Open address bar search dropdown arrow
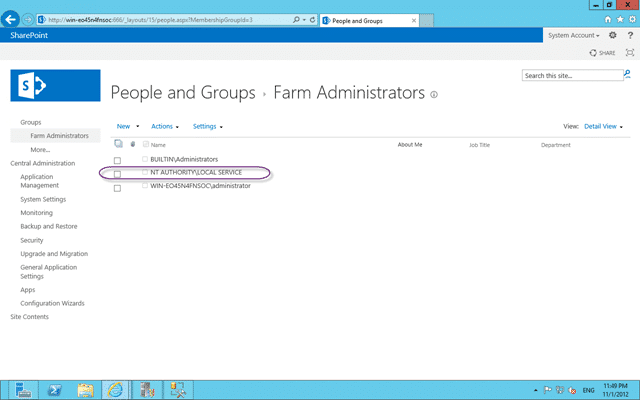This screenshot has width=640, height=400. 304,20
